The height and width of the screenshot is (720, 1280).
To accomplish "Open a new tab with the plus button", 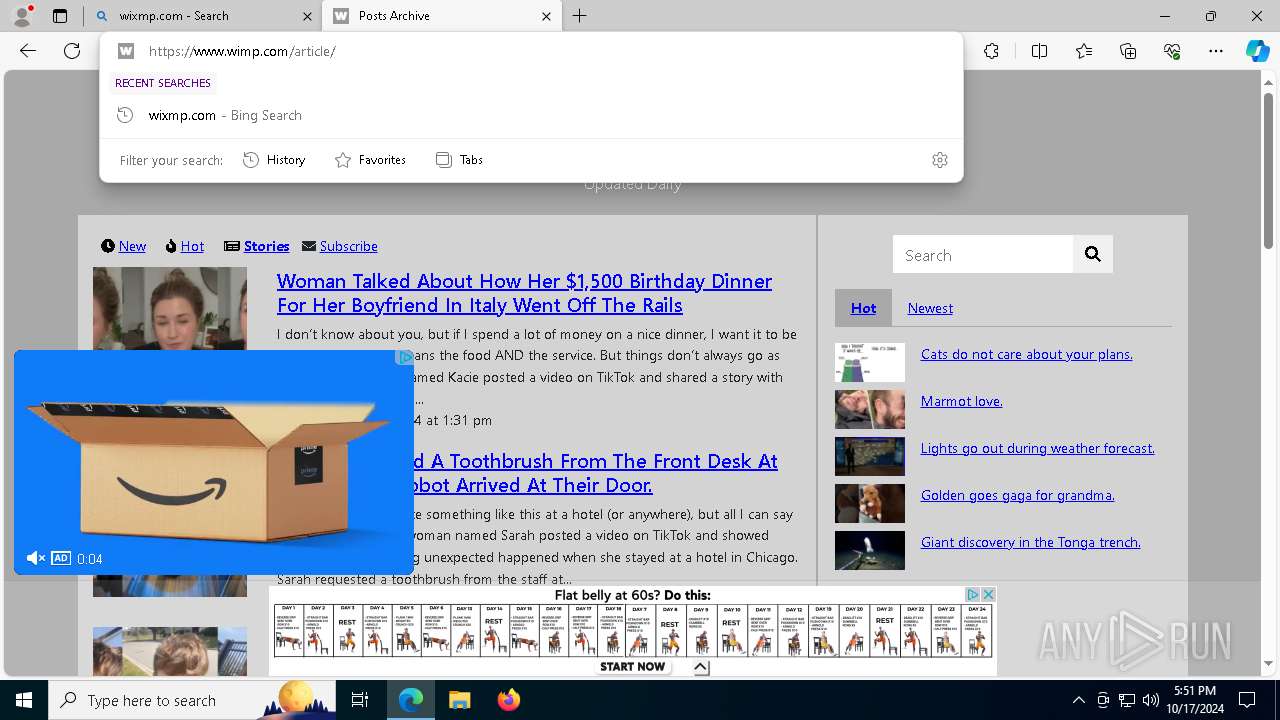I will pyautogui.click(x=580, y=16).
